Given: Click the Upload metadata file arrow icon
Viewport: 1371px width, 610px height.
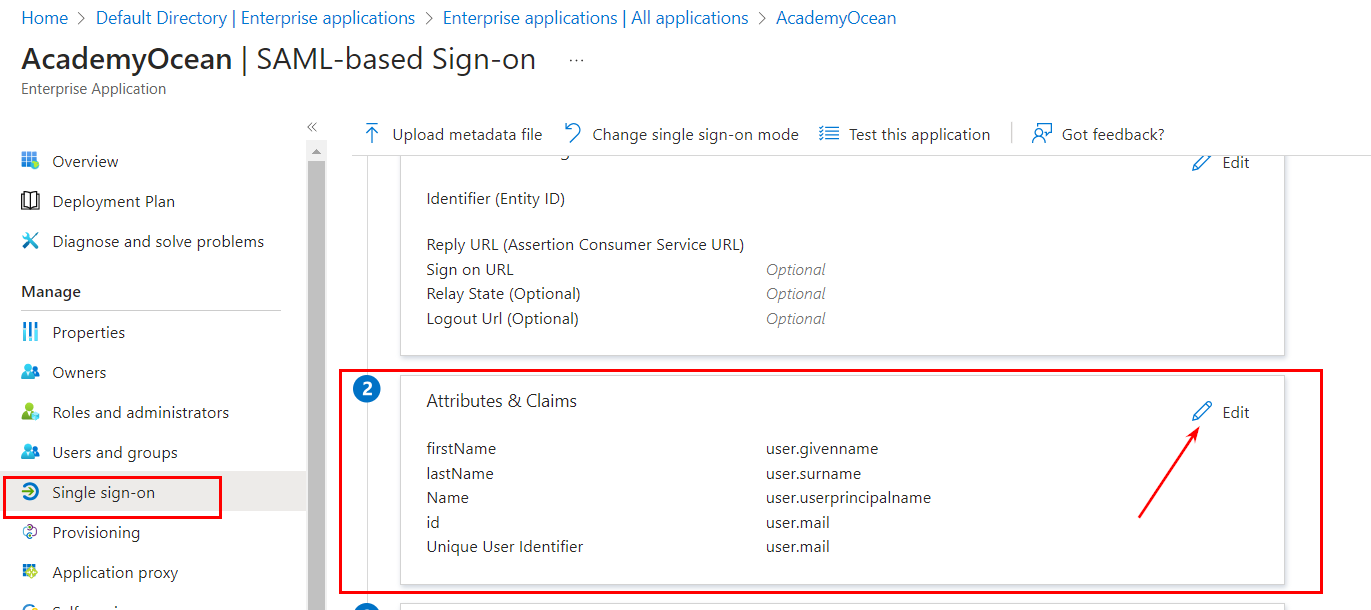Looking at the screenshot, I should (372, 134).
